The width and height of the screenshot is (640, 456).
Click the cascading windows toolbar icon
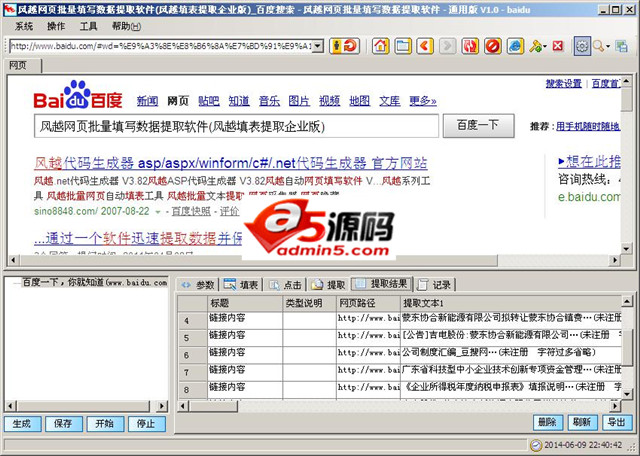click(x=622, y=46)
